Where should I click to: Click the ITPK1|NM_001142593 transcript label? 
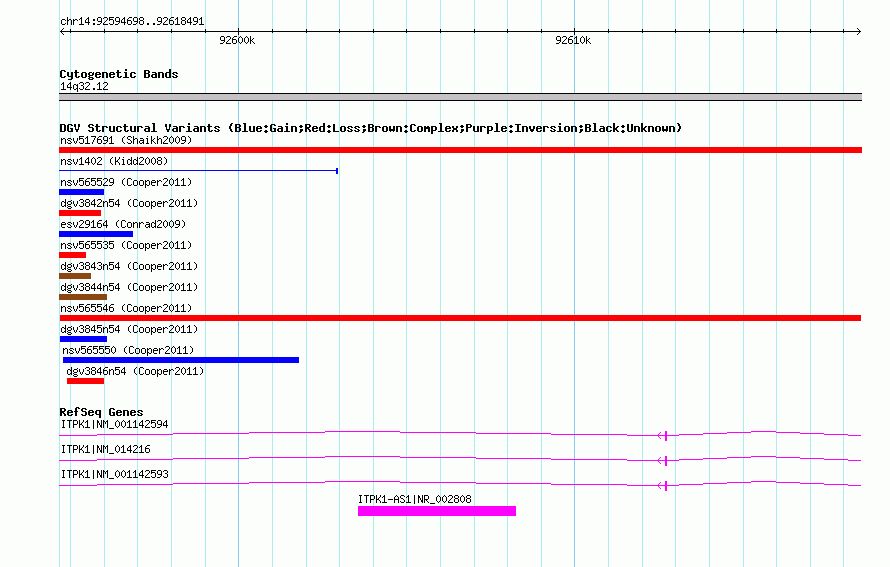pyautogui.click(x=115, y=474)
